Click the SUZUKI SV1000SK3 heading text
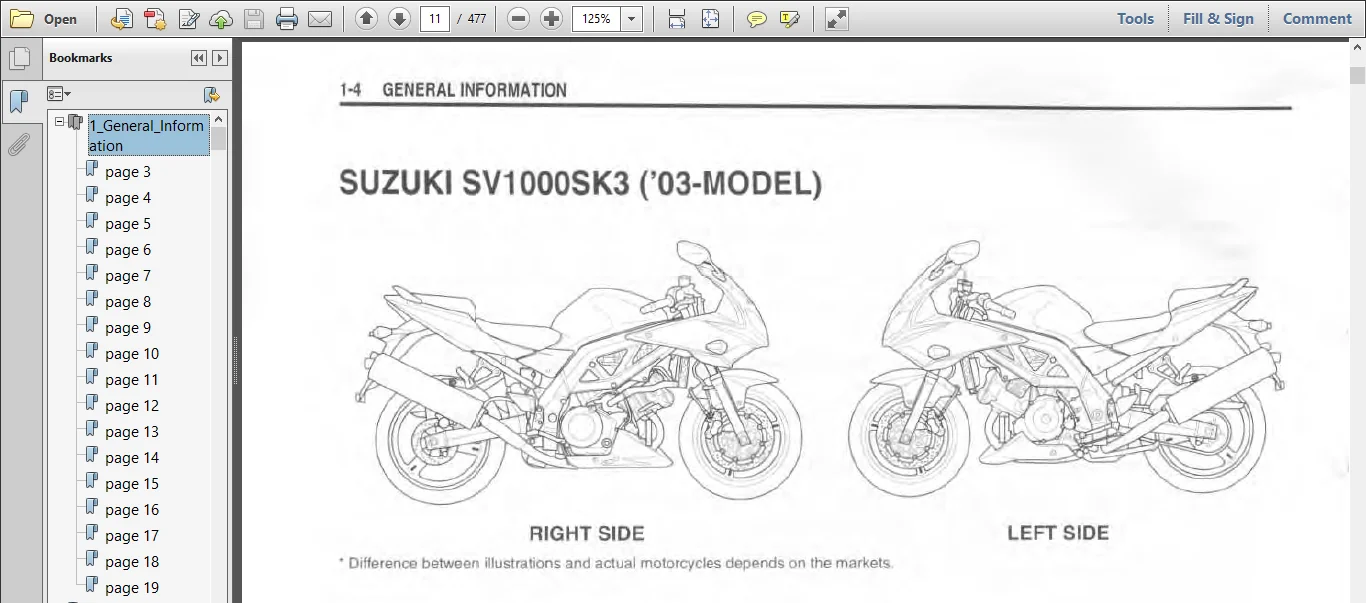The width and height of the screenshot is (1366, 603). (580, 184)
